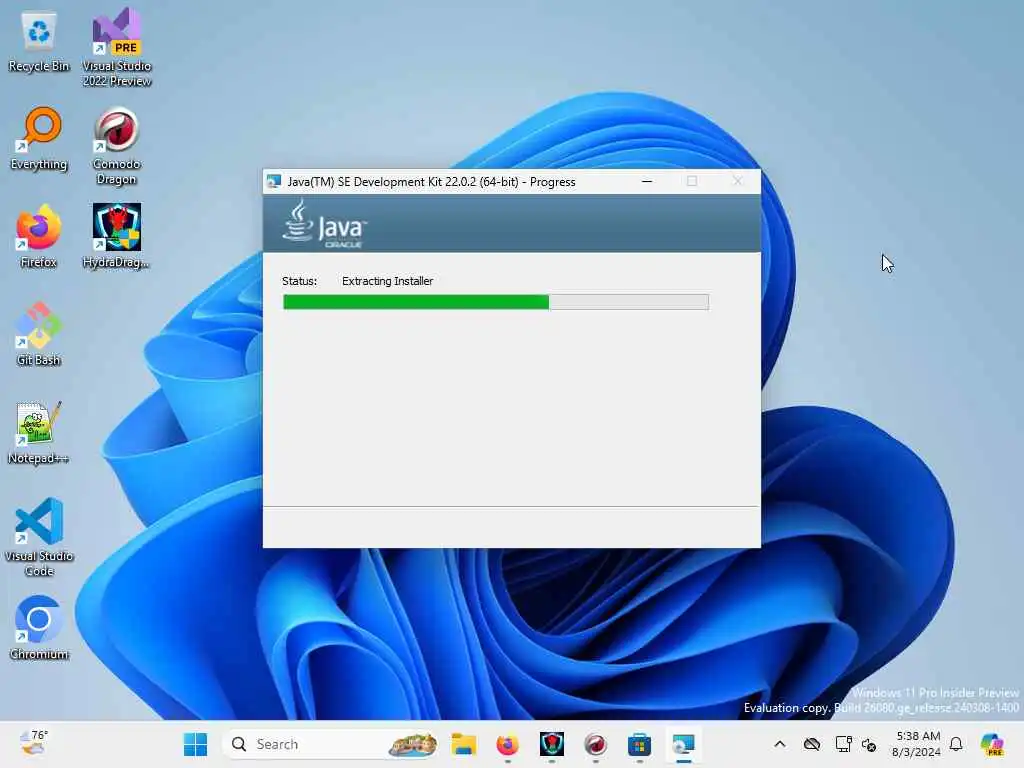The height and width of the screenshot is (768, 1024).
Task: Select the HydraDragon desktop shortcut
Action: click(117, 236)
